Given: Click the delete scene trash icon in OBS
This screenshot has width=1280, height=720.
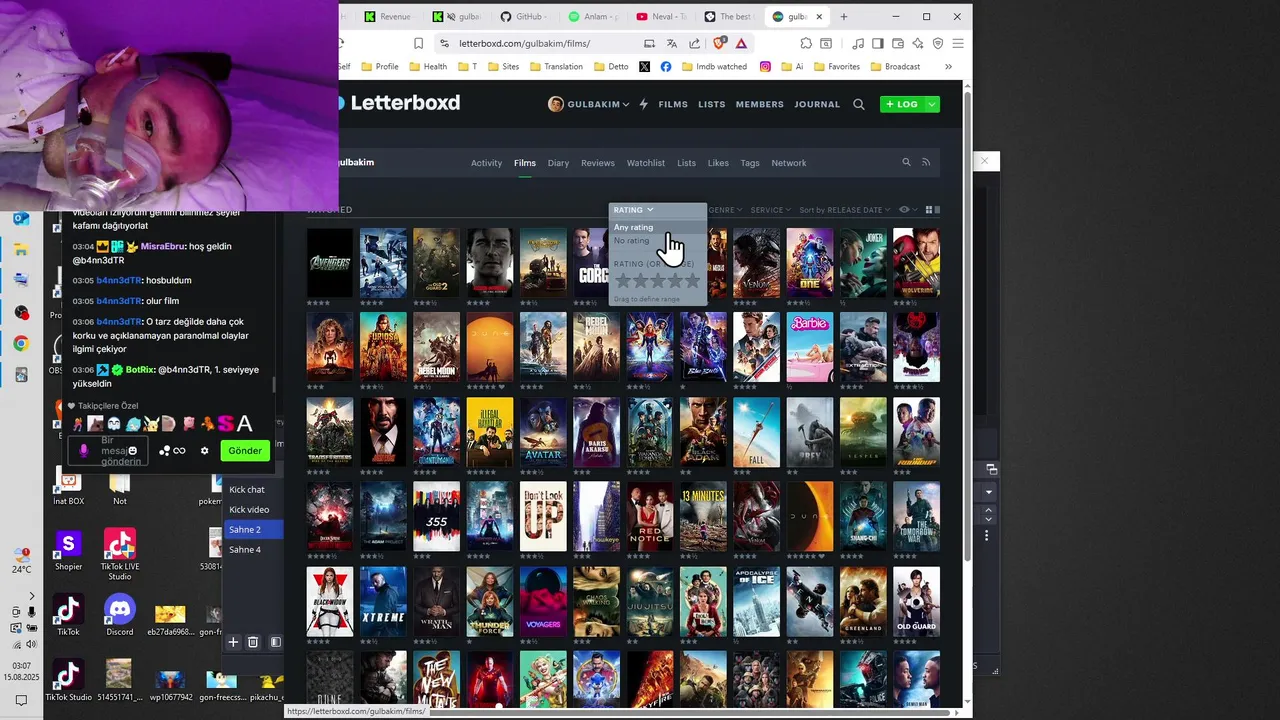Looking at the screenshot, I should pos(253,642).
